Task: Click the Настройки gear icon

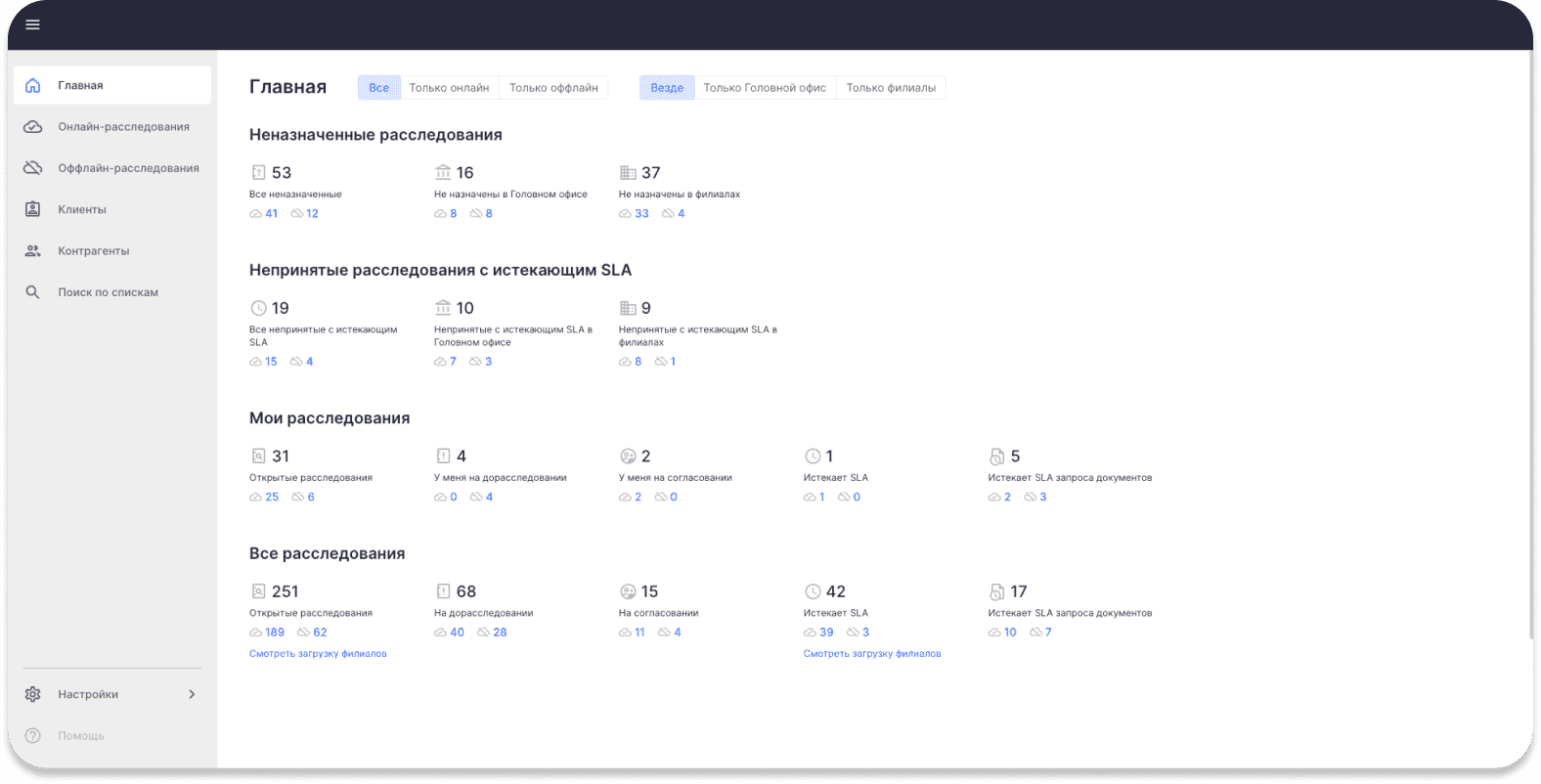Action: pos(33,694)
